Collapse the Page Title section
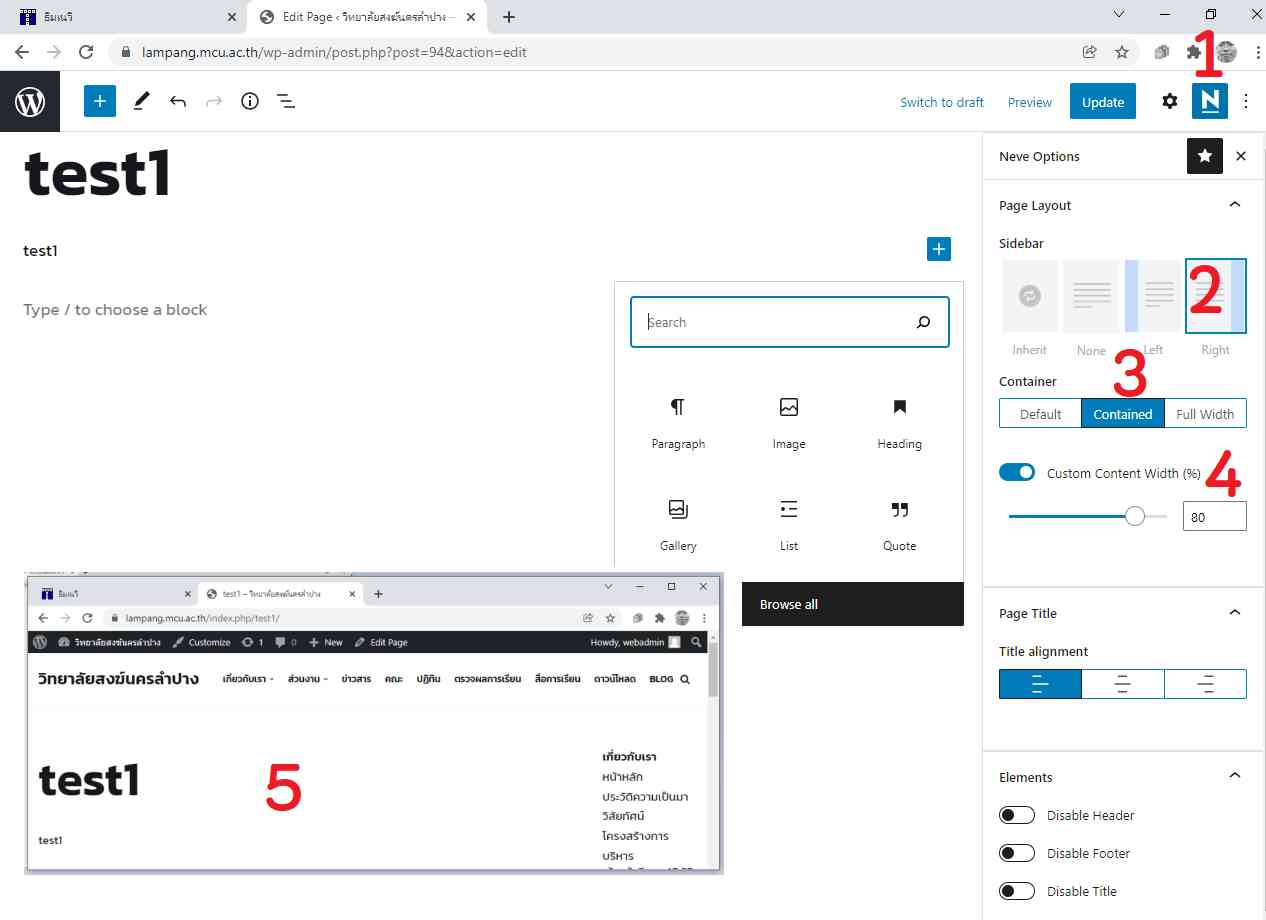Viewport: 1266px width, 920px height. 1234,613
